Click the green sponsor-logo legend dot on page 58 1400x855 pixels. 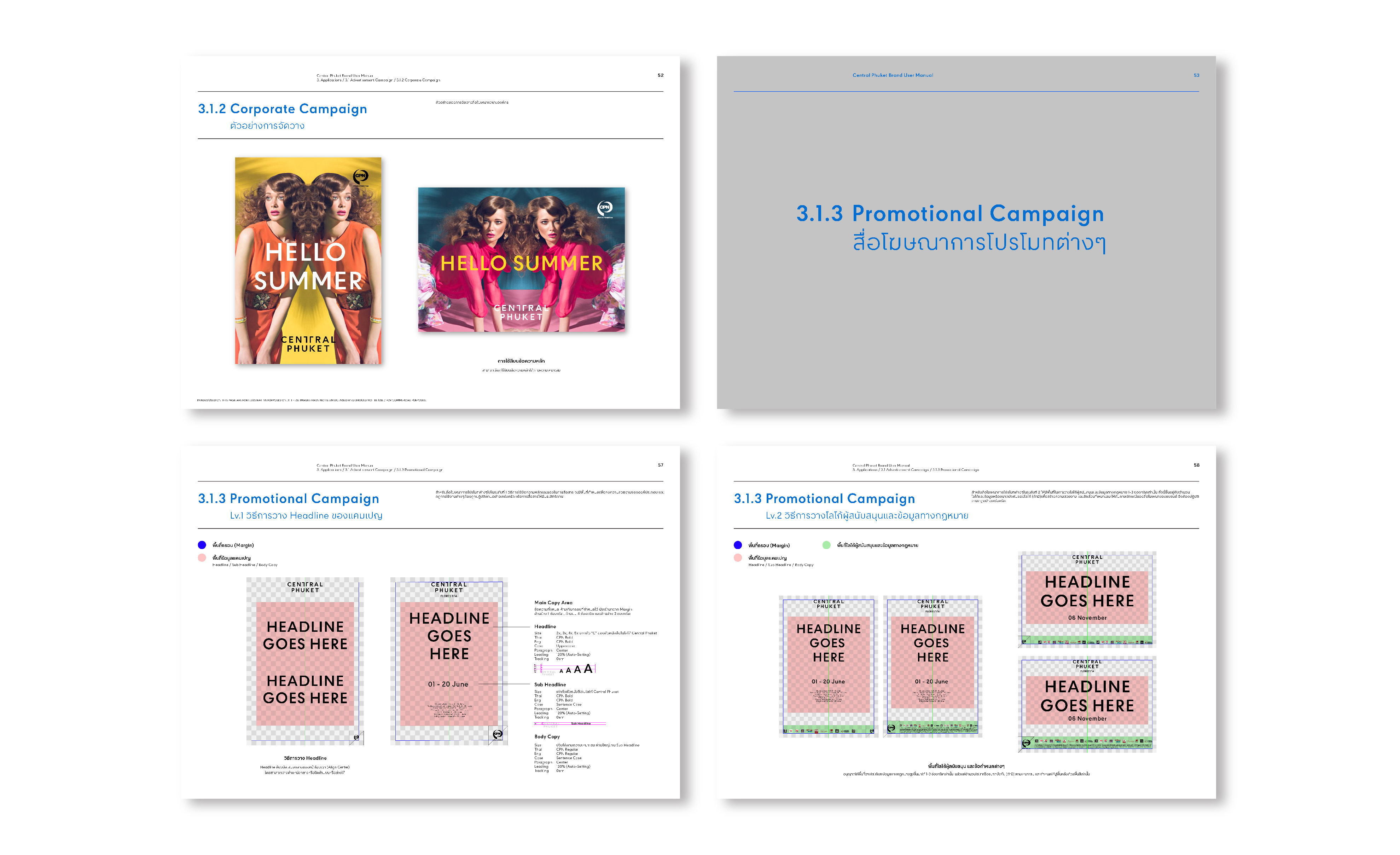(x=826, y=545)
